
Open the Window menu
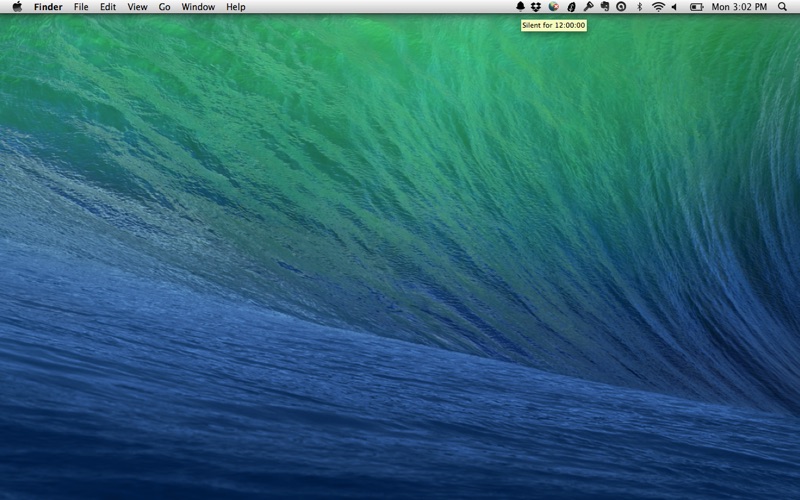click(198, 7)
